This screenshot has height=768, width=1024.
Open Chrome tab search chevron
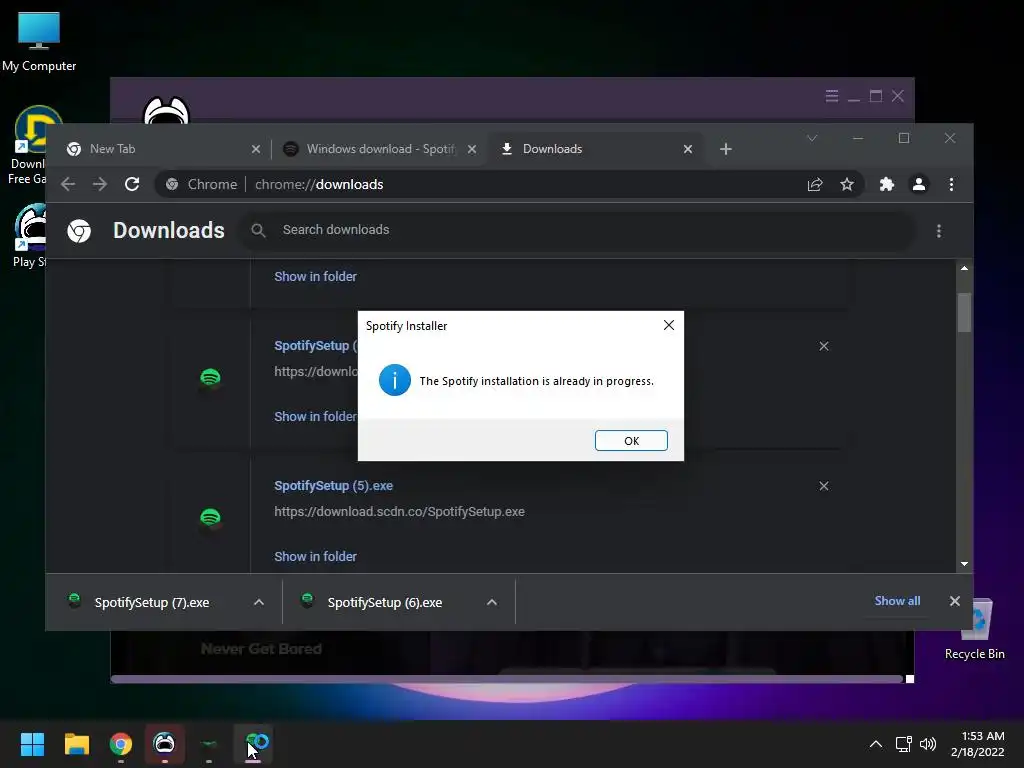tap(812, 138)
